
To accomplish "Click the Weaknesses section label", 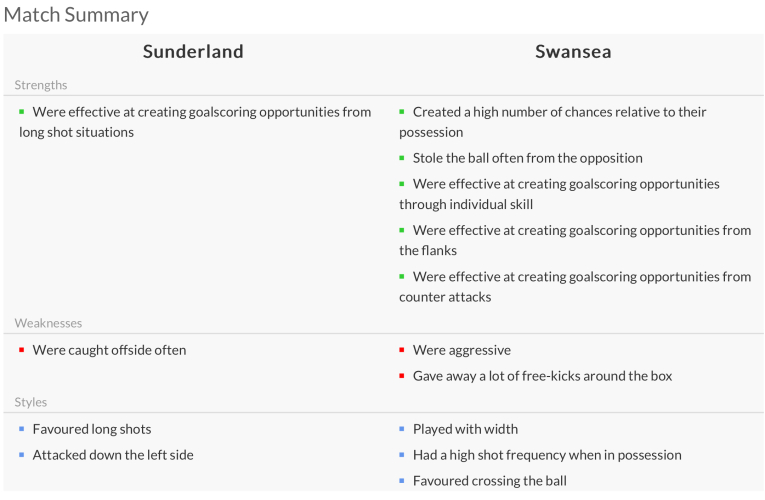I will pos(48,323).
